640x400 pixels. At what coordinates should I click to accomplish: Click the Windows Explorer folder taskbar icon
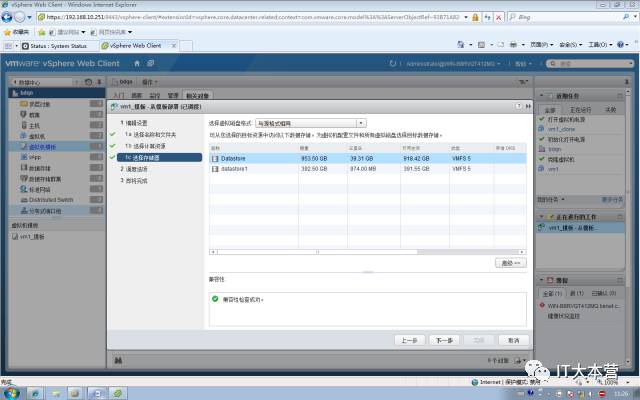[x=56, y=393]
